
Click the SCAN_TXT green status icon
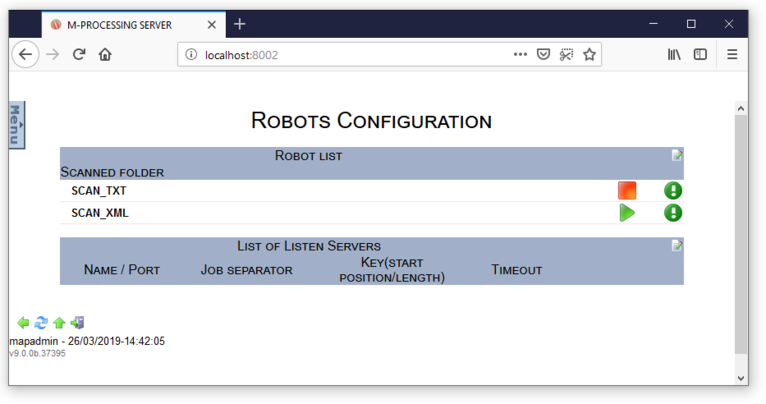[x=673, y=190]
